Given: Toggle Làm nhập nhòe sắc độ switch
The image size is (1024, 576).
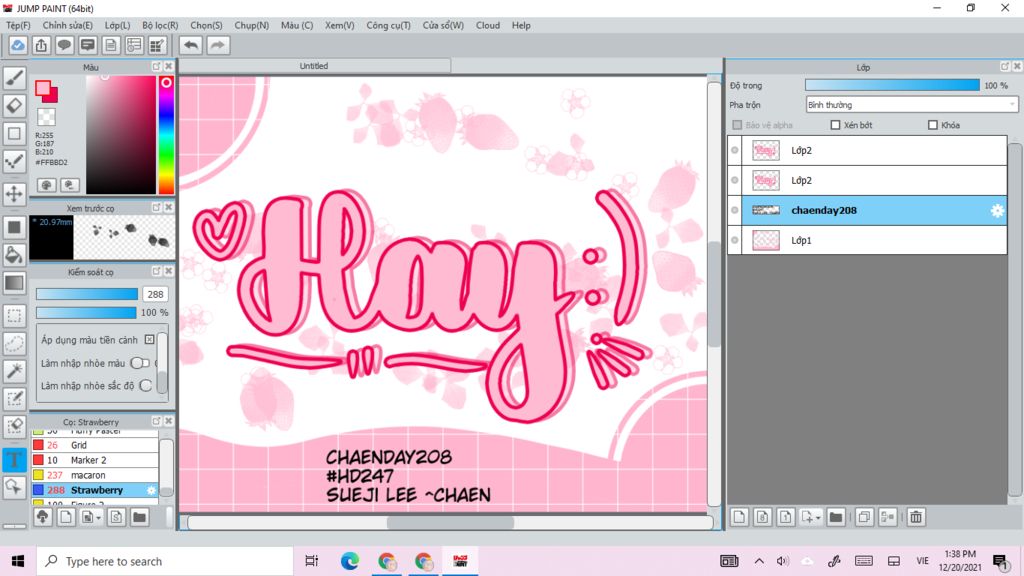Looking at the screenshot, I should click(x=146, y=386).
